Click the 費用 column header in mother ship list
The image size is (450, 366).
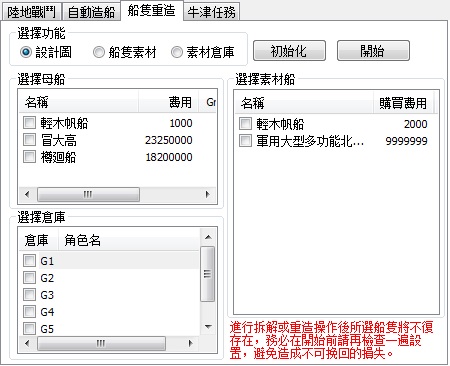pos(168,102)
